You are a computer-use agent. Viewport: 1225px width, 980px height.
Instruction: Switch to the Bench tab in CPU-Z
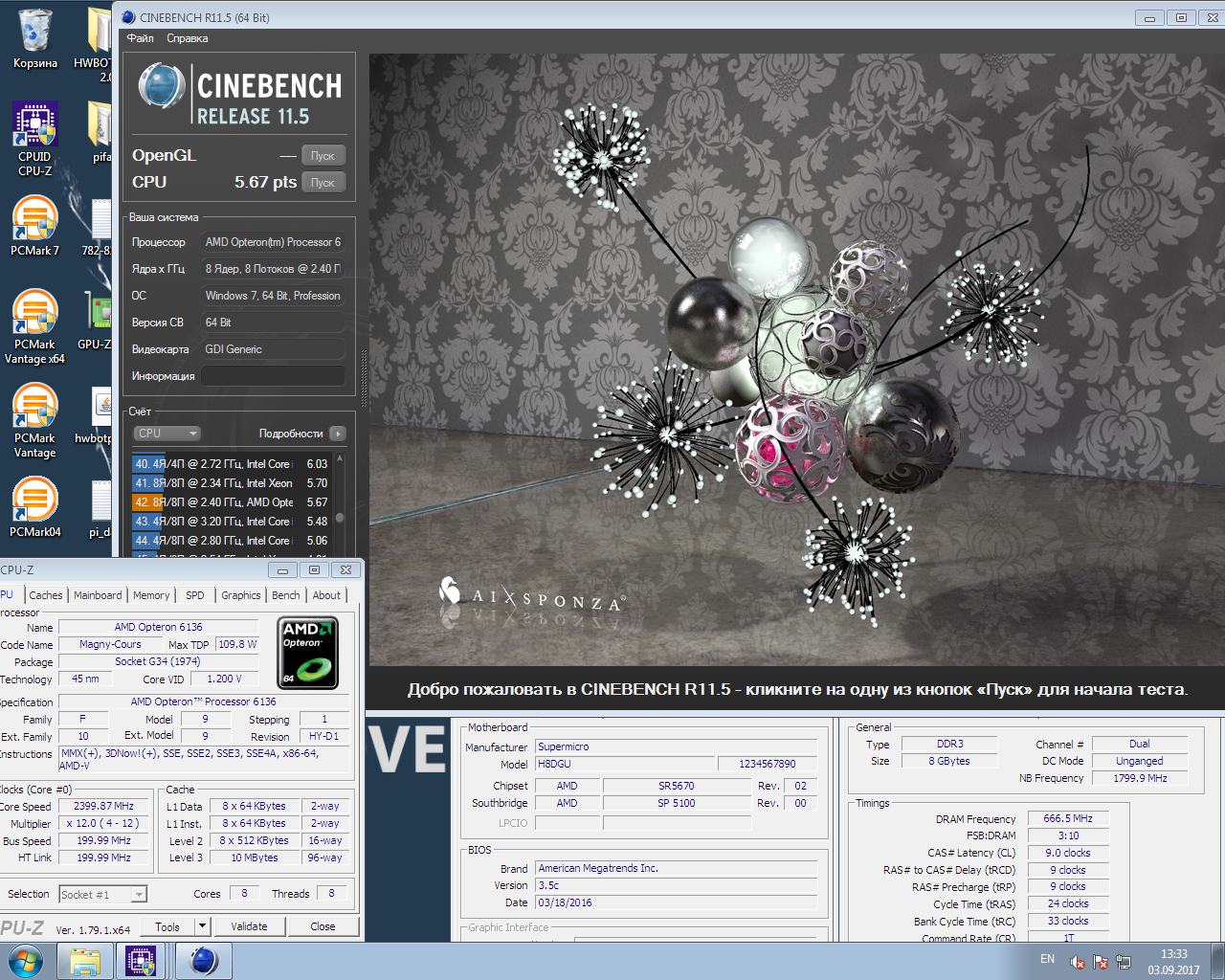(286, 595)
